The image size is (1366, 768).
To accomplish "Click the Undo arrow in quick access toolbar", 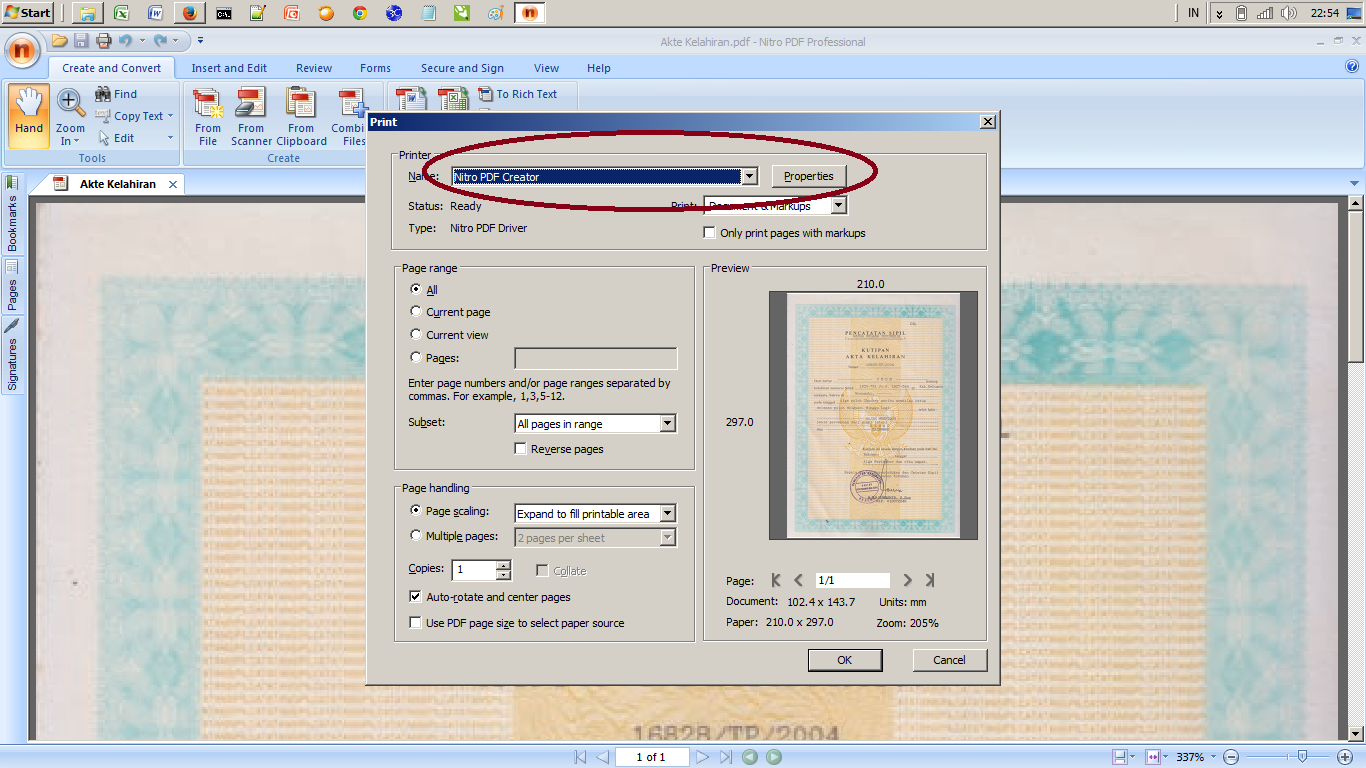I will coord(125,41).
